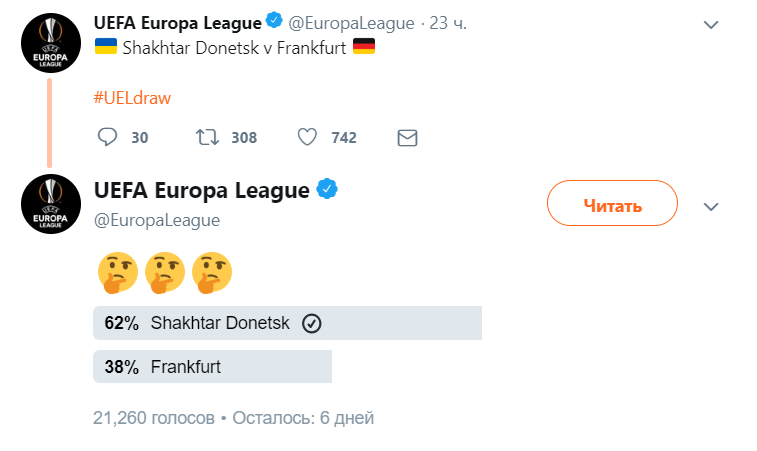Viewport: 757px width, 451px height.
Task: Click the 21,260 голосов vote count
Action: [x=153, y=417]
